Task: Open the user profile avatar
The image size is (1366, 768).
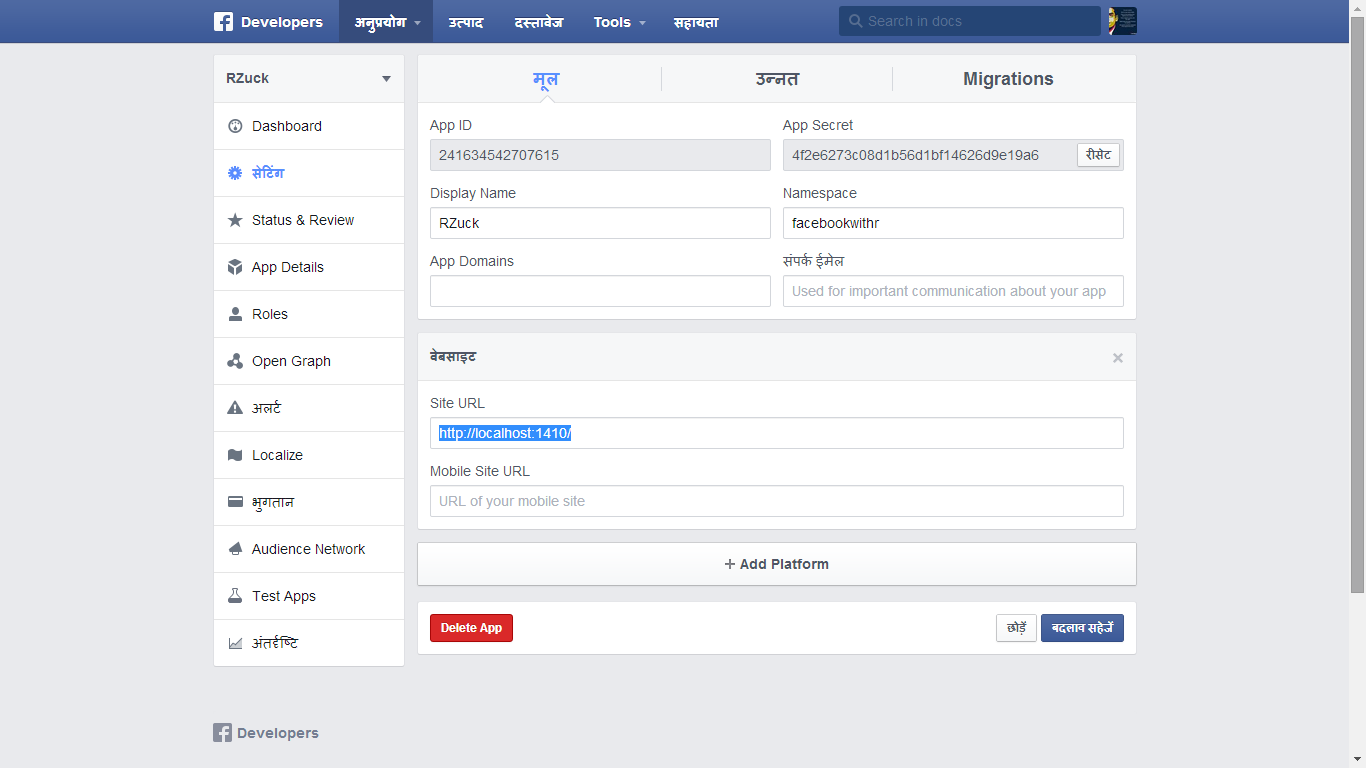Action: pyautogui.click(x=1122, y=21)
